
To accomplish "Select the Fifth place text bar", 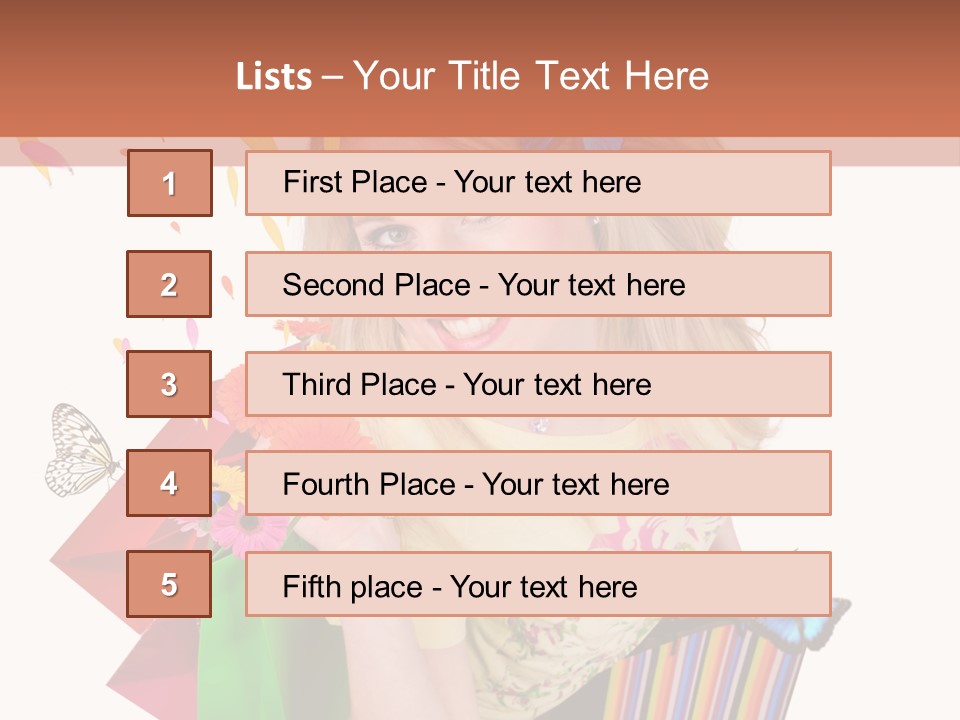I will coord(538,584).
